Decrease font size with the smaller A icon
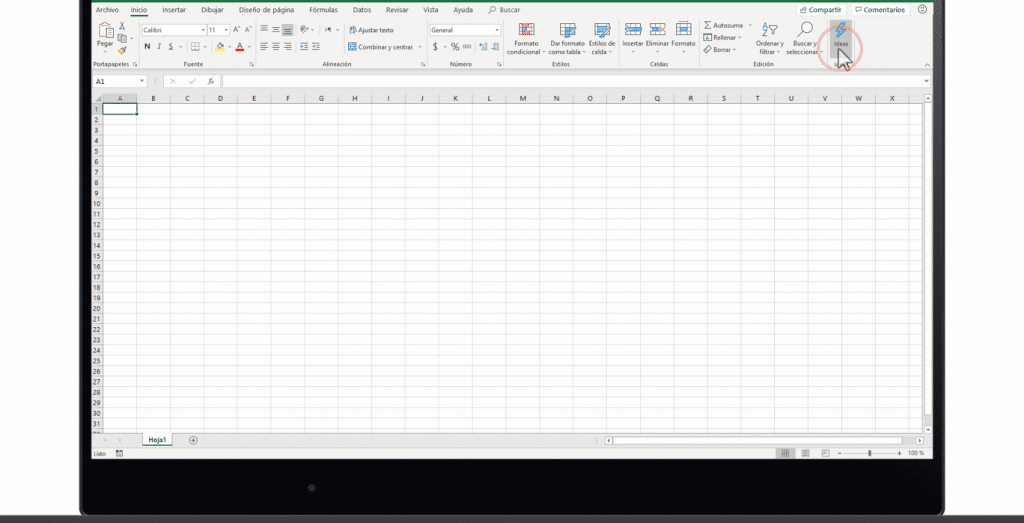The image size is (1024, 523). point(248,30)
